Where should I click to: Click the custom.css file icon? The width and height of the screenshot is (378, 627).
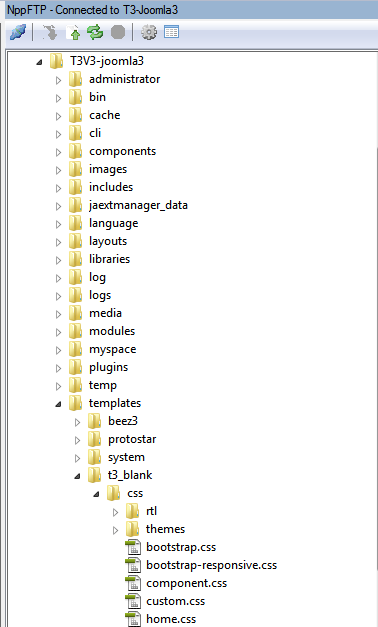click(x=133, y=601)
